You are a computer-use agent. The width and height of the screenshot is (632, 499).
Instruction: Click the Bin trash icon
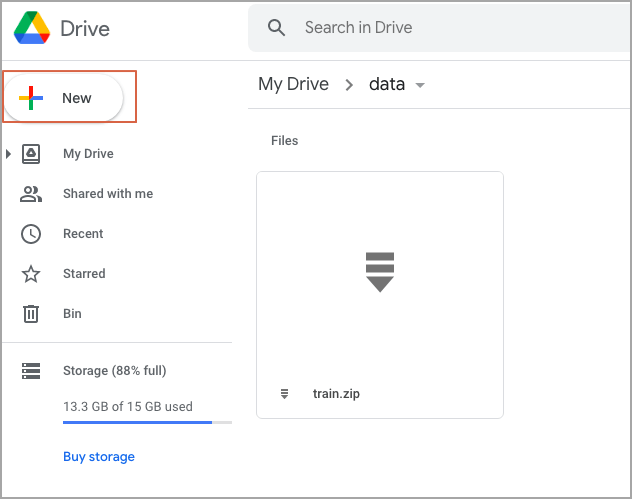tap(31, 314)
